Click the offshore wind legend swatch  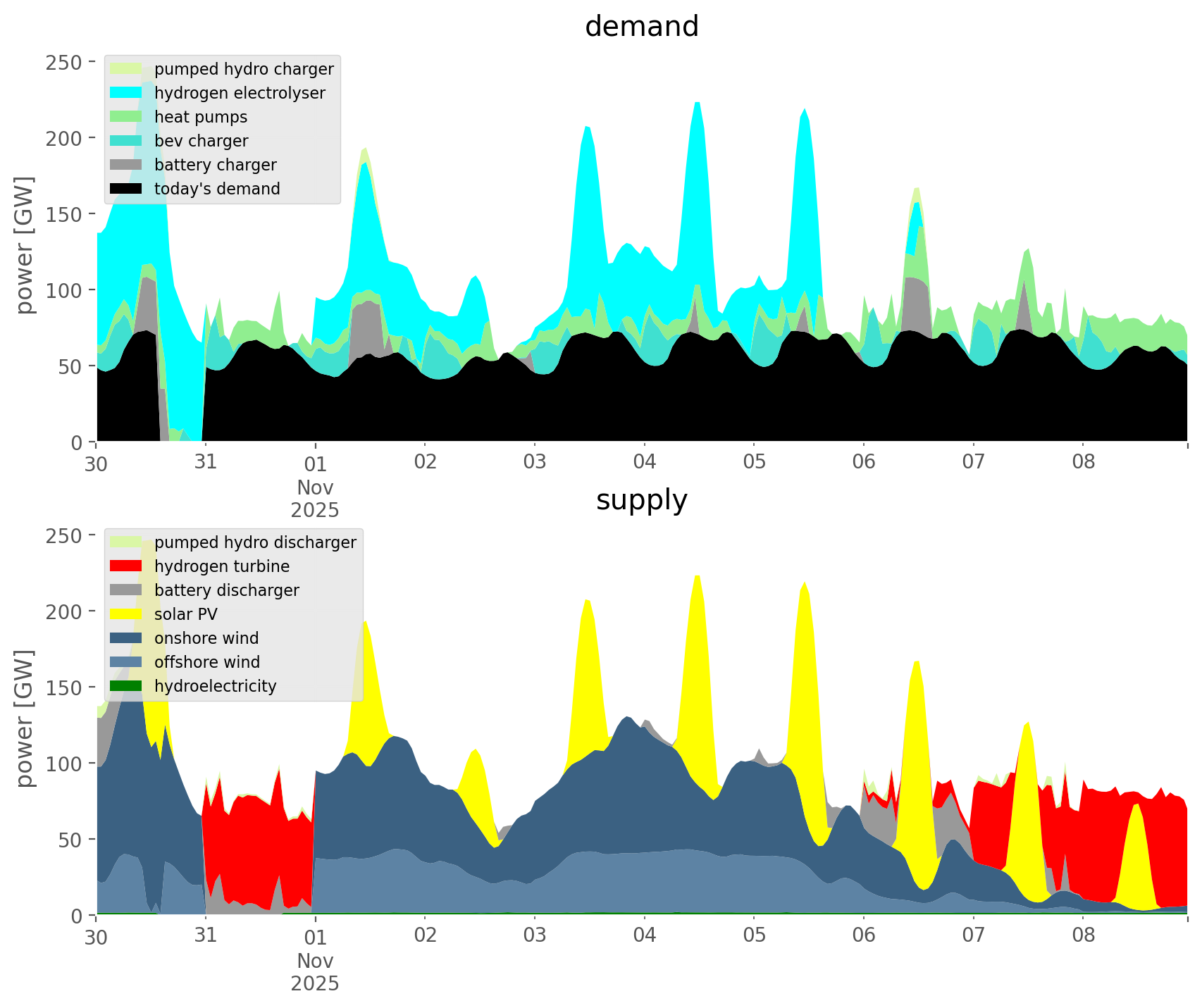(x=126, y=662)
